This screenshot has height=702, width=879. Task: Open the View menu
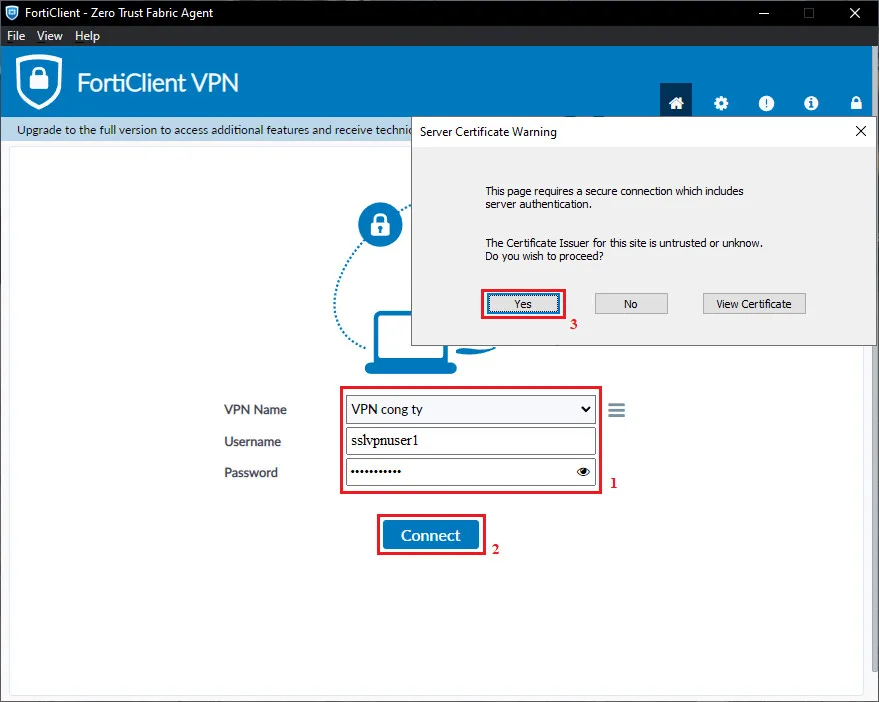[x=49, y=36]
